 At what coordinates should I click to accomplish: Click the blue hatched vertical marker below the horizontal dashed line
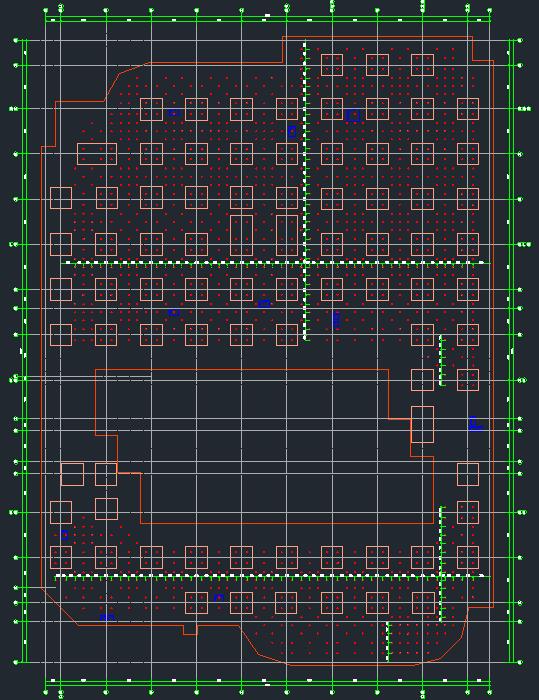tap(337, 320)
